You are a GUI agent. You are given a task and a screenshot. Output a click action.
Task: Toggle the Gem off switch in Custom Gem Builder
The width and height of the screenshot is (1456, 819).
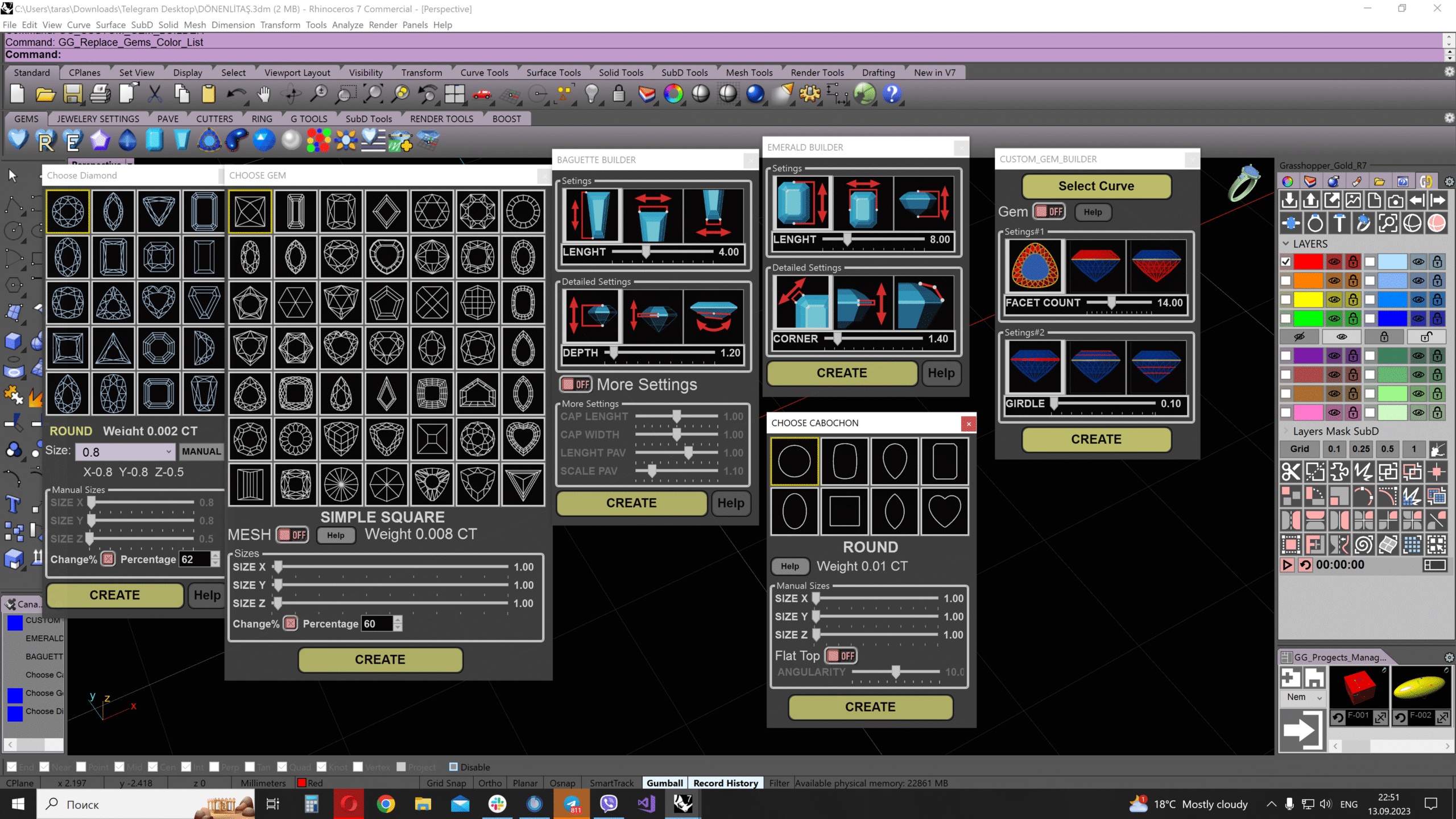coord(1049,212)
